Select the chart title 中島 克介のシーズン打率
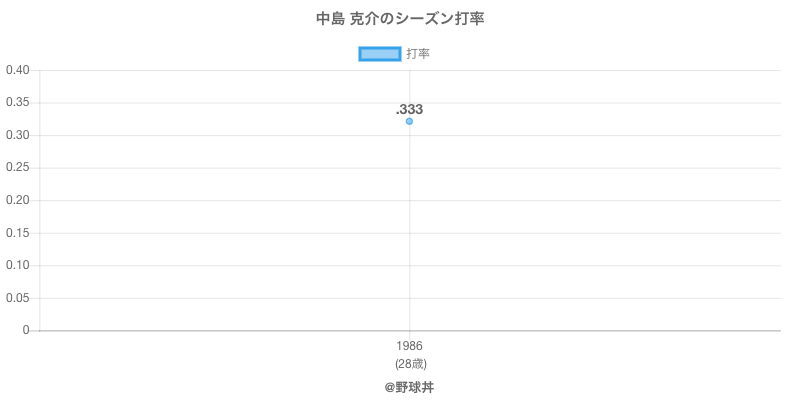 (x=400, y=19)
